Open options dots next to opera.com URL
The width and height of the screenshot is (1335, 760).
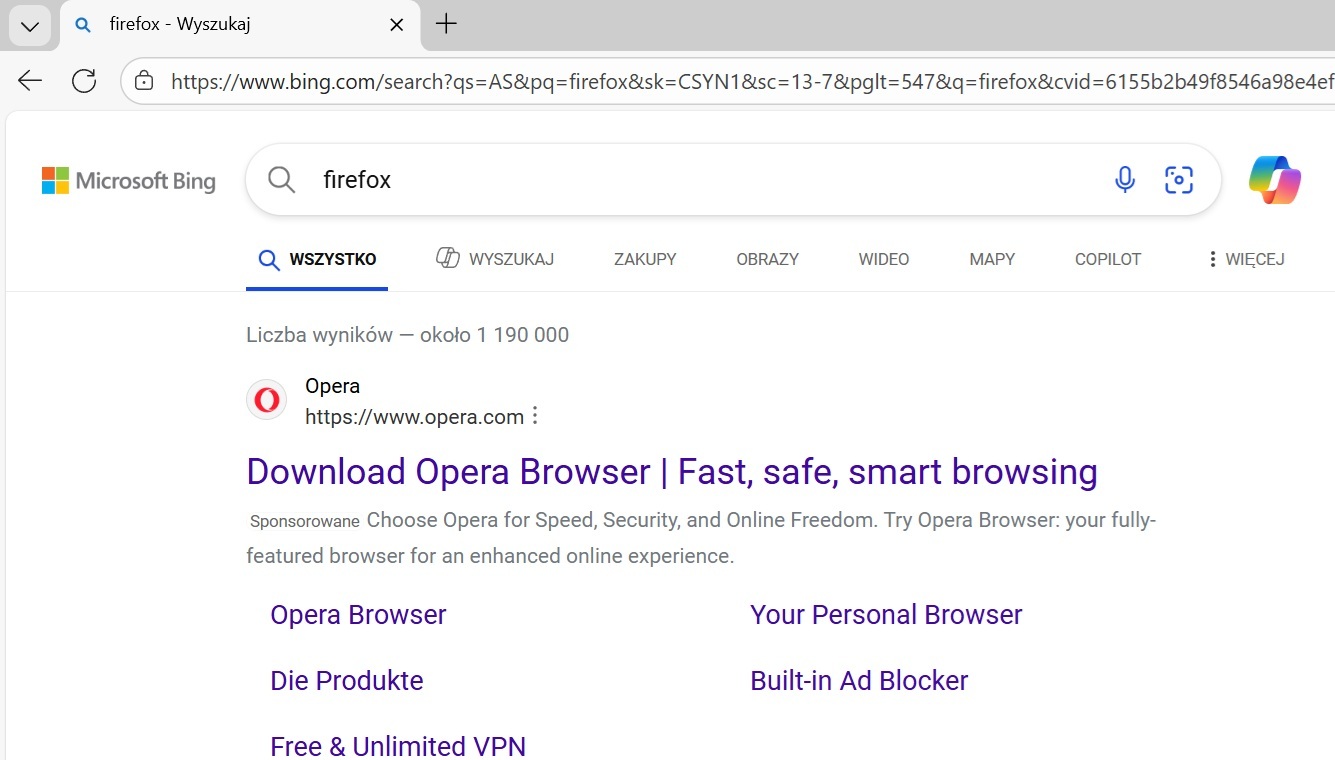click(535, 416)
